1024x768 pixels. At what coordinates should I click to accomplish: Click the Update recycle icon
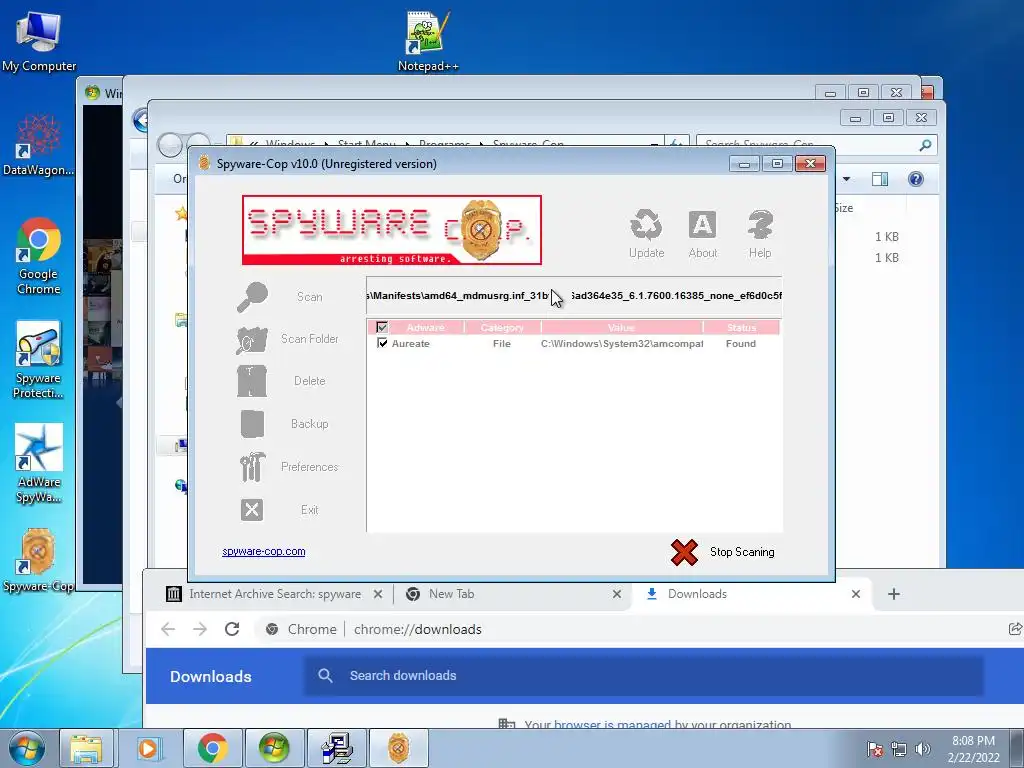[646, 225]
